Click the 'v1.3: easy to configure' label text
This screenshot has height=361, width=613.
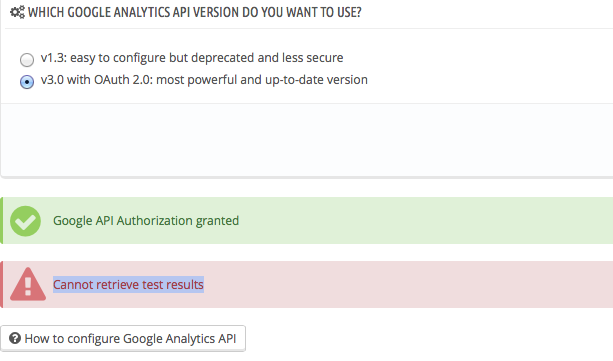[x=192, y=58]
